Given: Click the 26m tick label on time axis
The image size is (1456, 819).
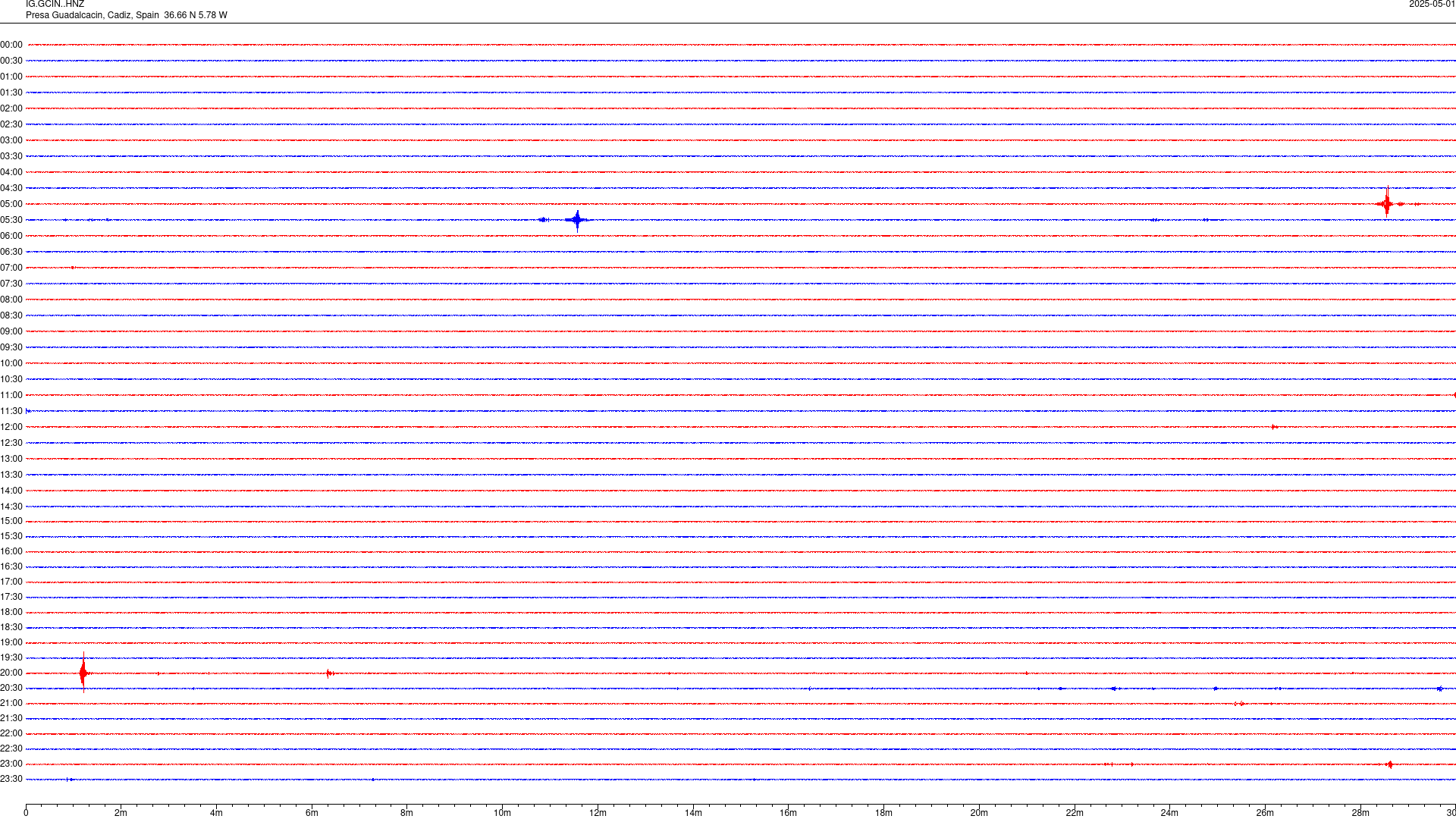Looking at the screenshot, I should pos(1265,813).
